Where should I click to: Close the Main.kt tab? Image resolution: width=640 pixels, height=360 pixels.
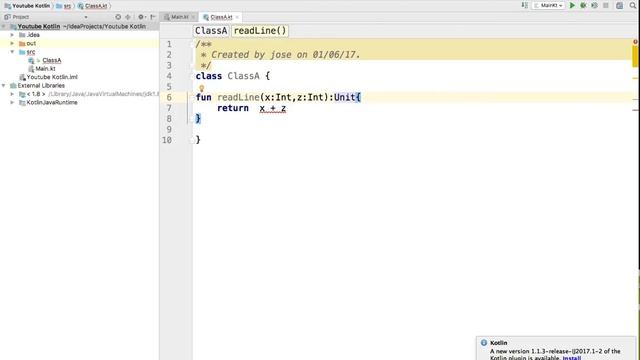click(x=193, y=17)
